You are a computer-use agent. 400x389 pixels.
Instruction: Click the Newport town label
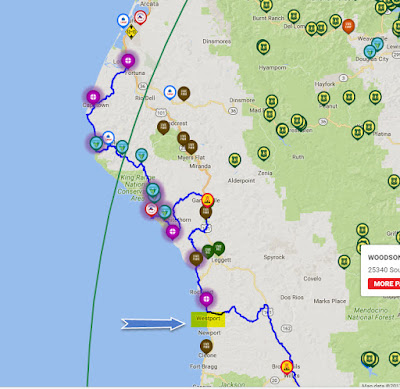point(209,333)
